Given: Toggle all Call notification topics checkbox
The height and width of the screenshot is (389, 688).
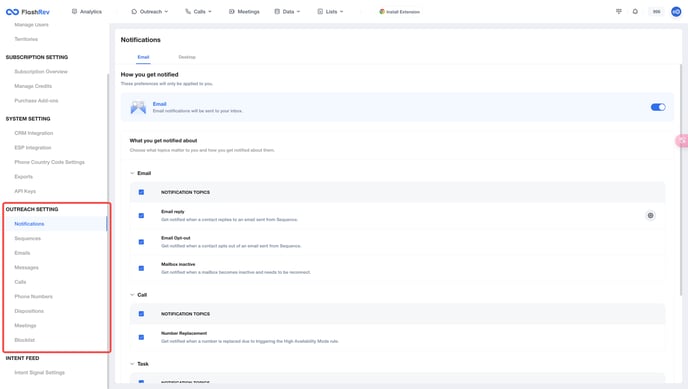Looking at the screenshot, I should pyautogui.click(x=141, y=314).
